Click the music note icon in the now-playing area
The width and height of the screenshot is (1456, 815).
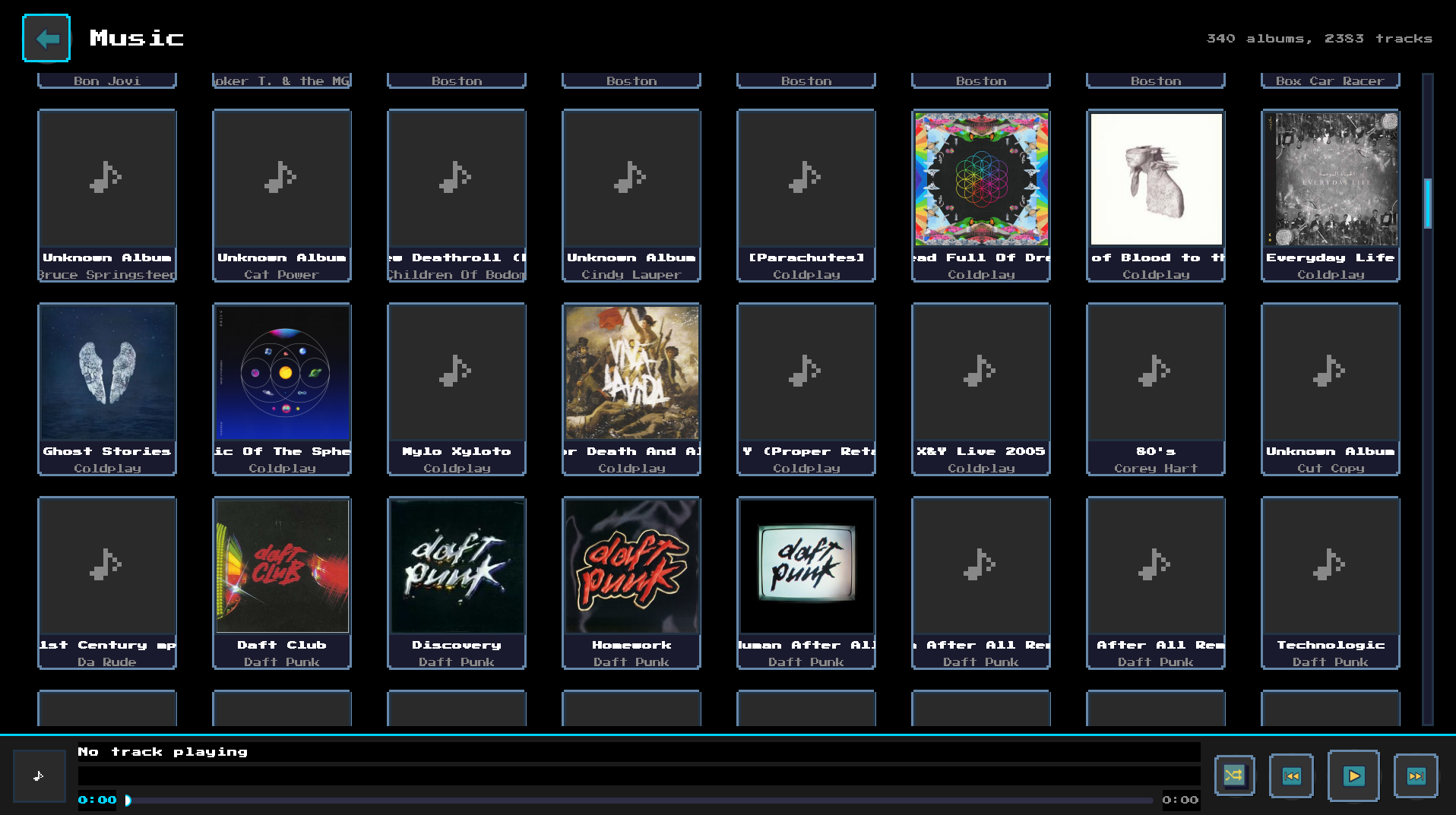(x=38, y=776)
